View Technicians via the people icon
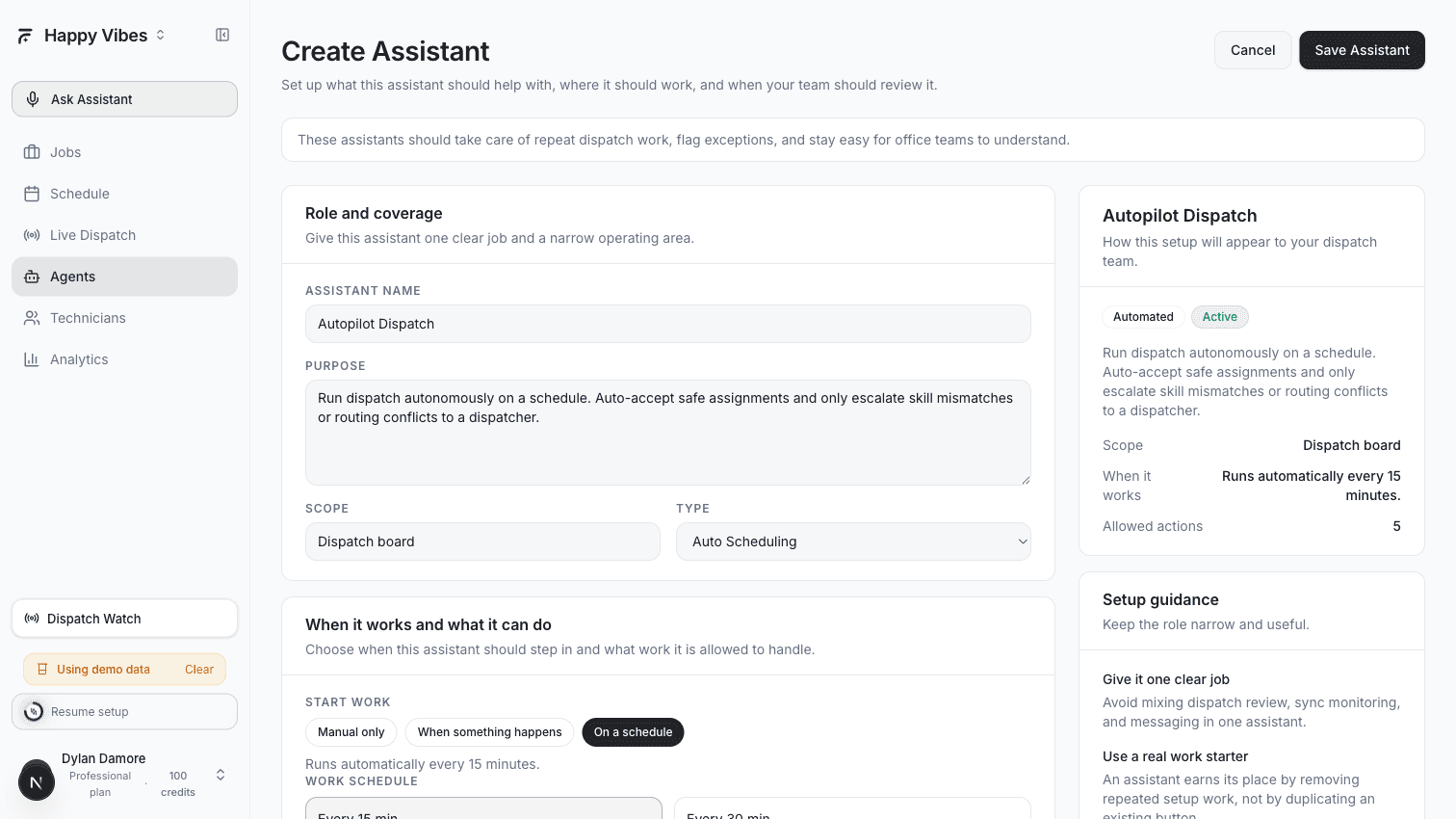This screenshot has width=1456, height=819. coord(34,318)
